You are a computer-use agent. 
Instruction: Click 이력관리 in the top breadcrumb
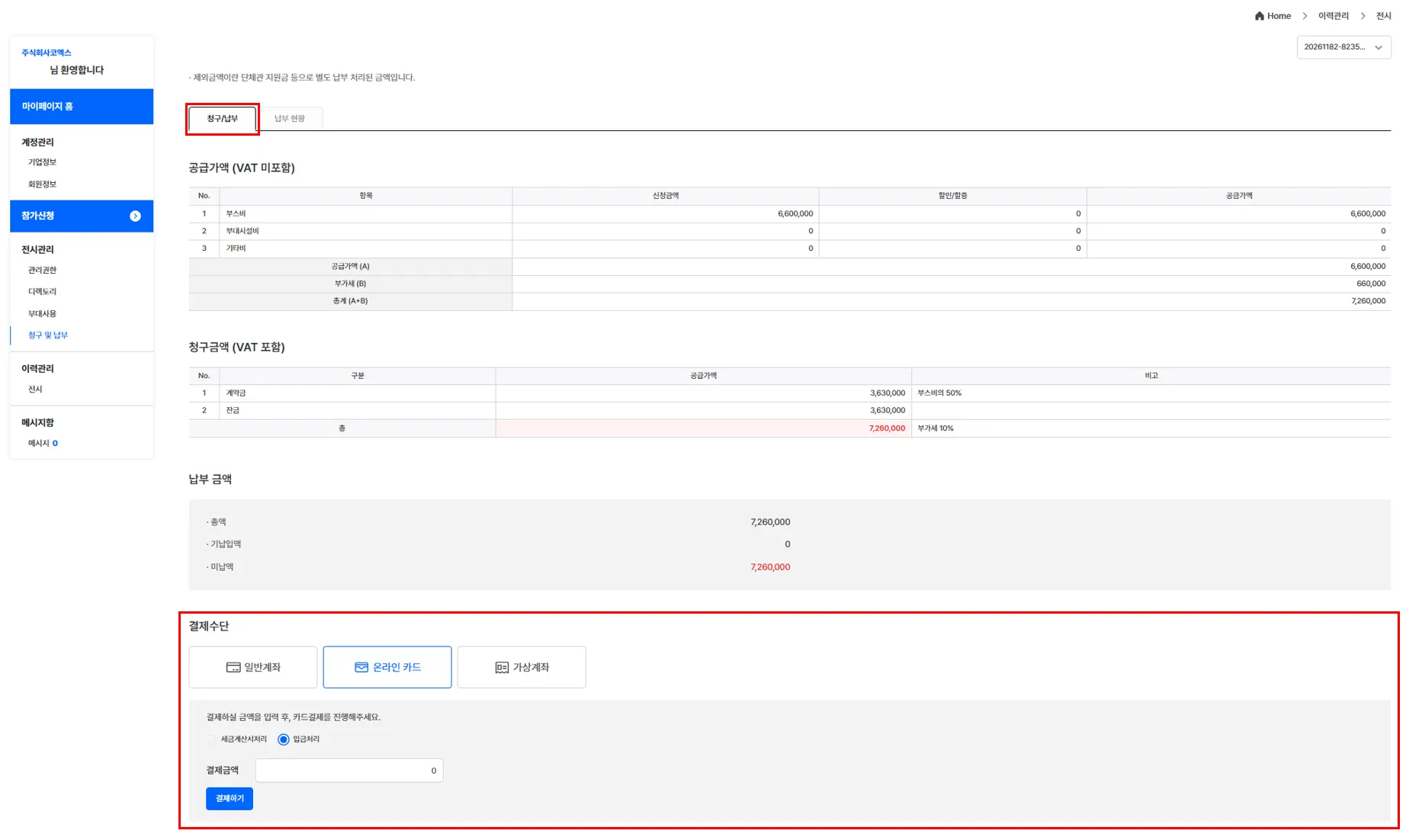click(1334, 16)
